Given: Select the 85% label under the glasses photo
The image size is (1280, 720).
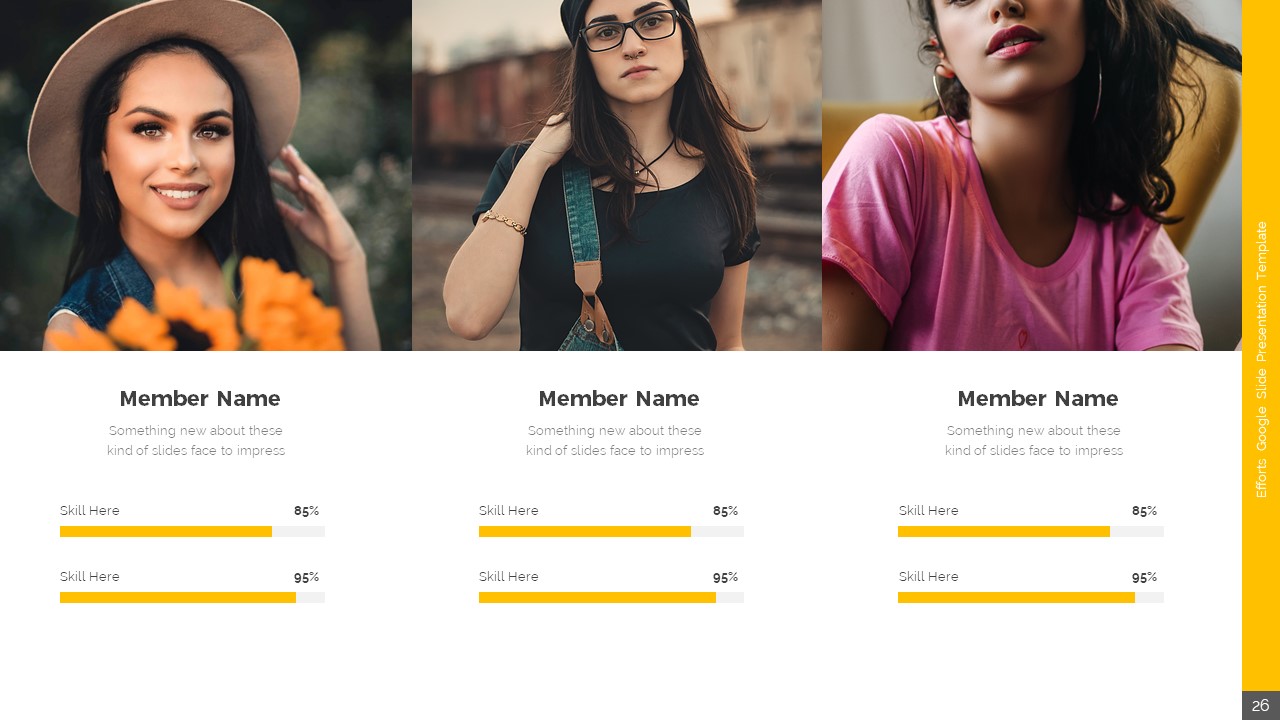Looking at the screenshot, I should (x=725, y=511).
